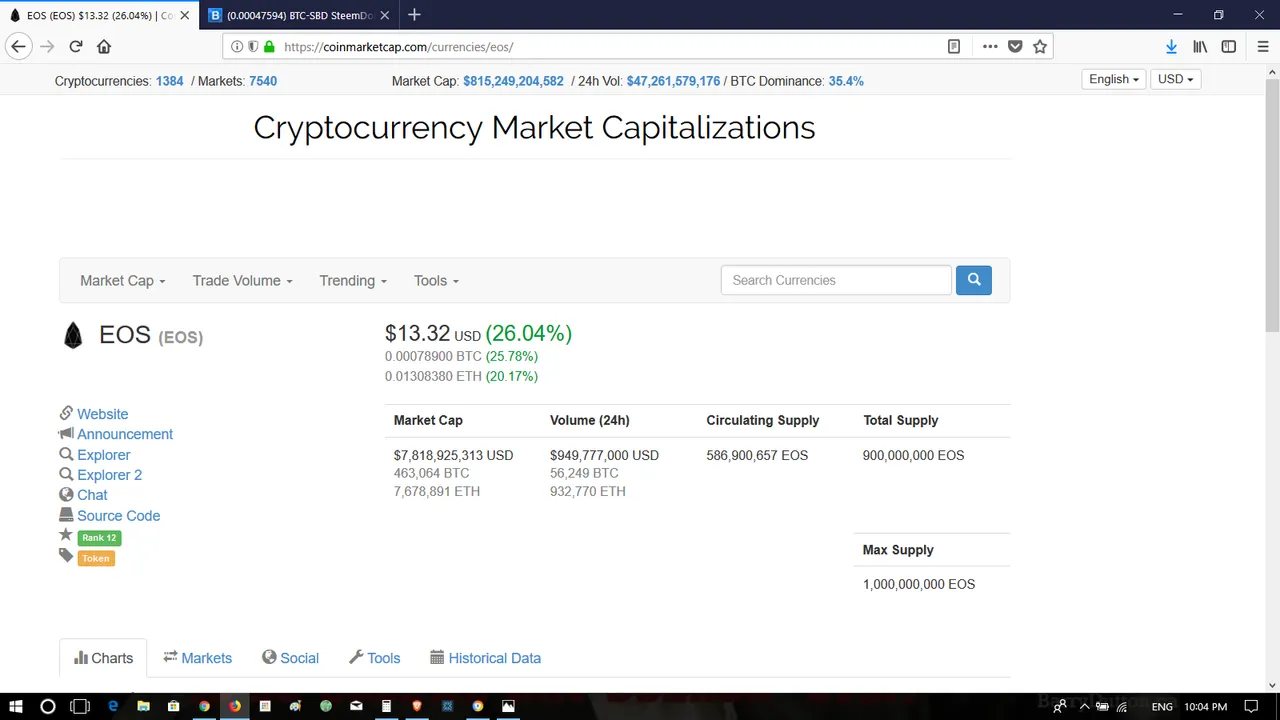The image size is (1280, 720).
Task: Open the Tools tab below EOS stats
Action: 374,658
